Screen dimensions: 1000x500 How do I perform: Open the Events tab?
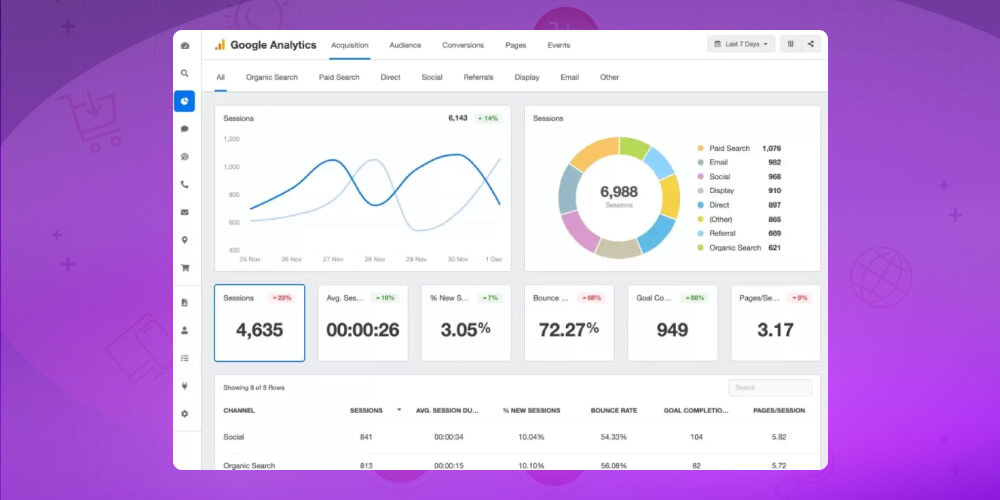(559, 45)
